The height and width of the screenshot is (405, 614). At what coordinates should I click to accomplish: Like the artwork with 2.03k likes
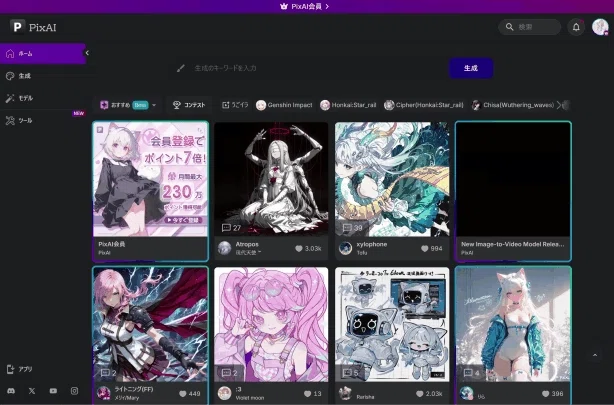click(x=420, y=393)
